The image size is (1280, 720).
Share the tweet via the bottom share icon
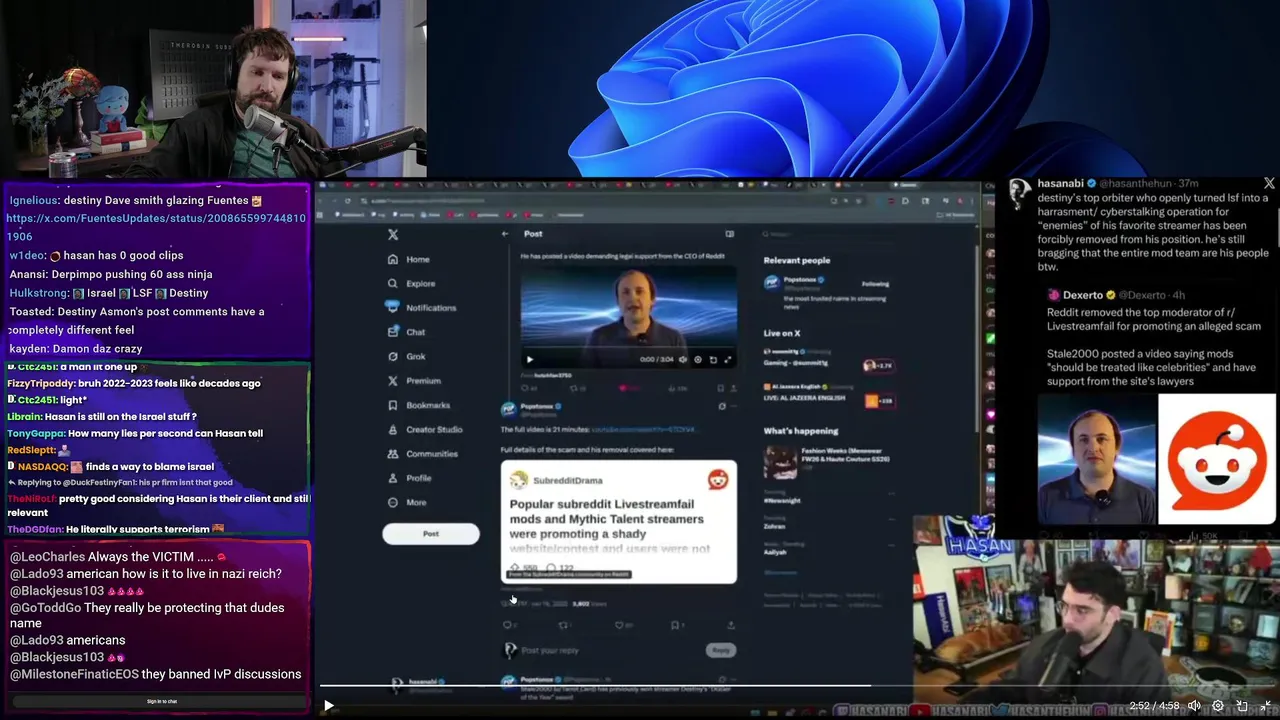[731, 625]
